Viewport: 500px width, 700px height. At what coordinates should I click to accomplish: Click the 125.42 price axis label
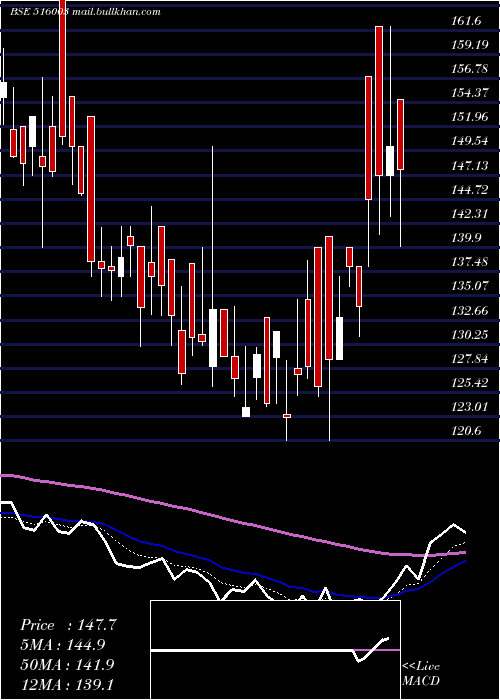470,383
